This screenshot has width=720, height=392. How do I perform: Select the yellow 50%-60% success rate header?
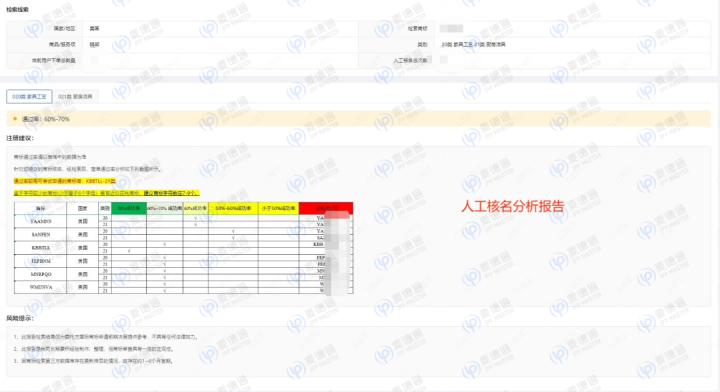pyautogui.click(x=233, y=208)
